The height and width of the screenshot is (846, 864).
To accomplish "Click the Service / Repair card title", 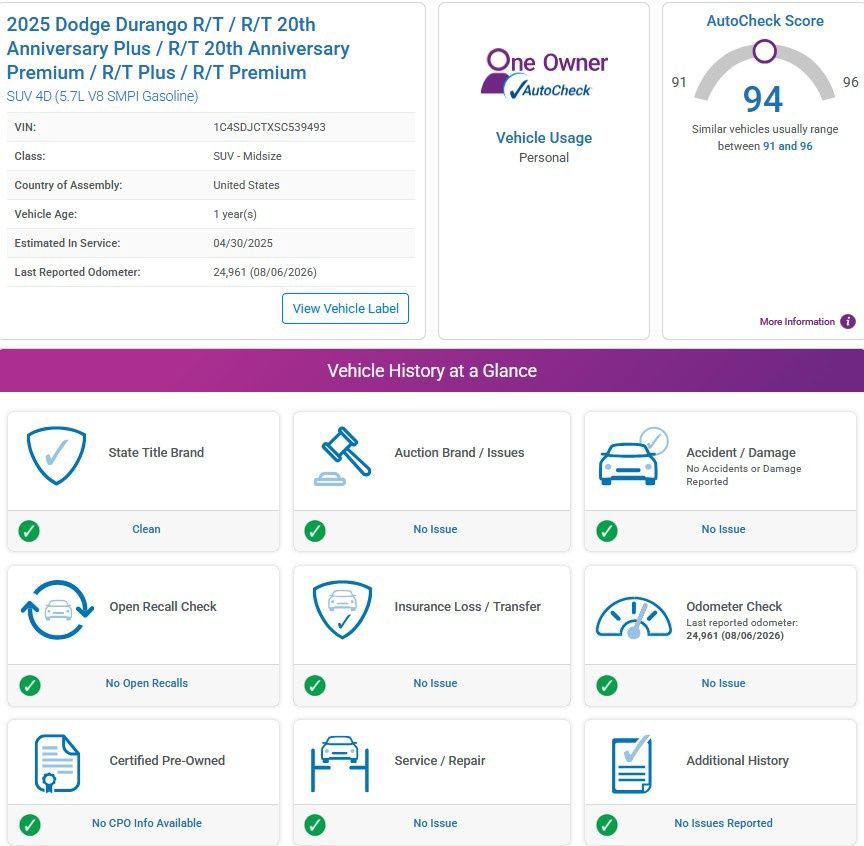I will 440,761.
